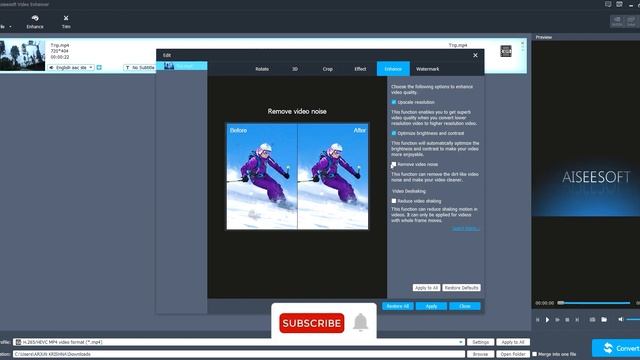Click the Apply to All button beside Settings

click(x=513, y=342)
